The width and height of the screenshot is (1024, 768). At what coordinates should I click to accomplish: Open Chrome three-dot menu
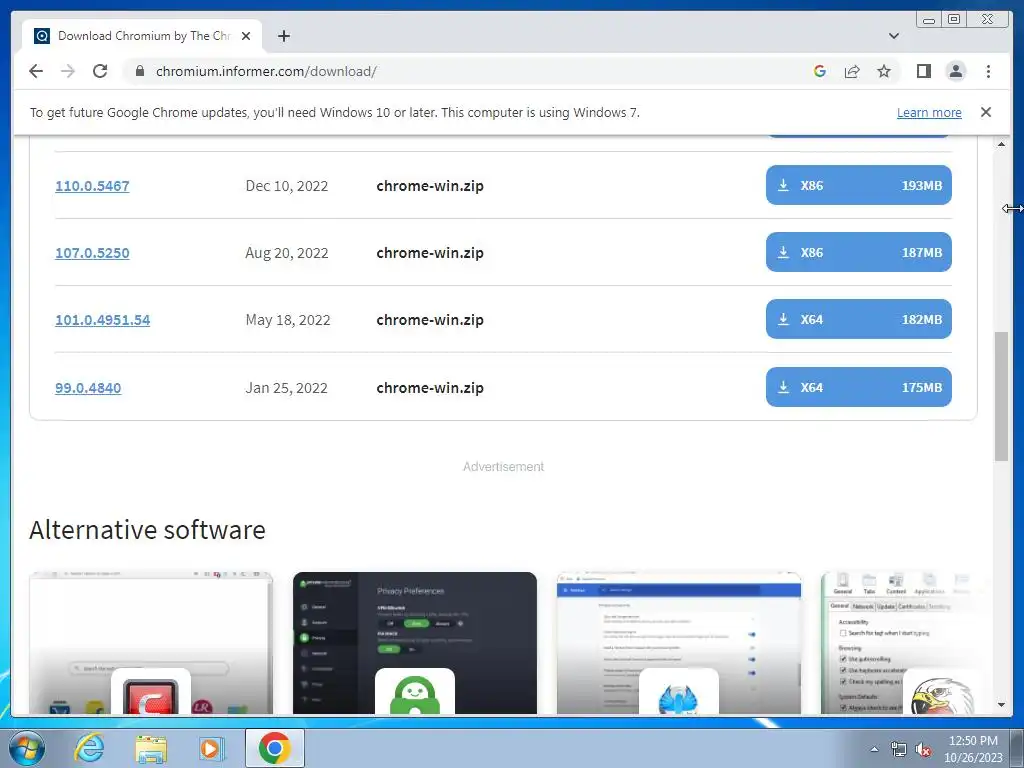988,71
